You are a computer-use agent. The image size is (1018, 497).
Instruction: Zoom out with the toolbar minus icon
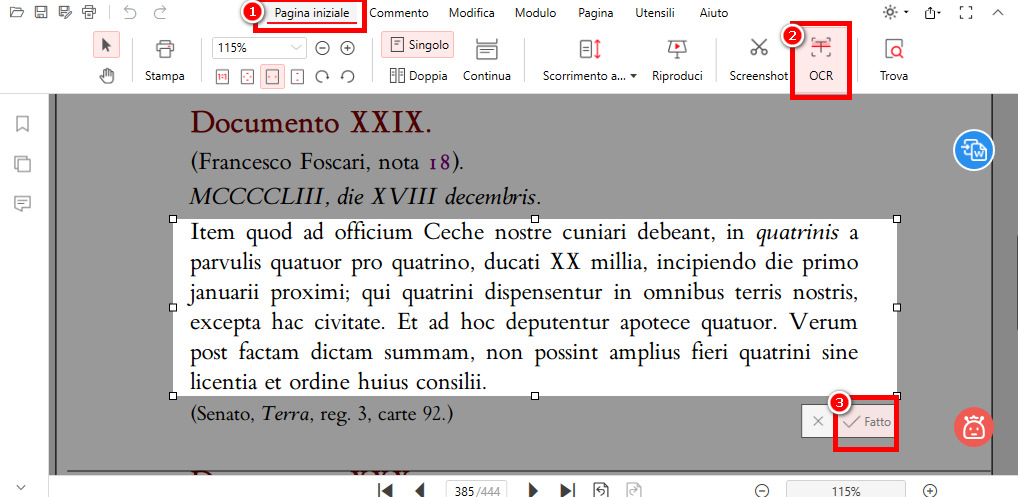323,47
